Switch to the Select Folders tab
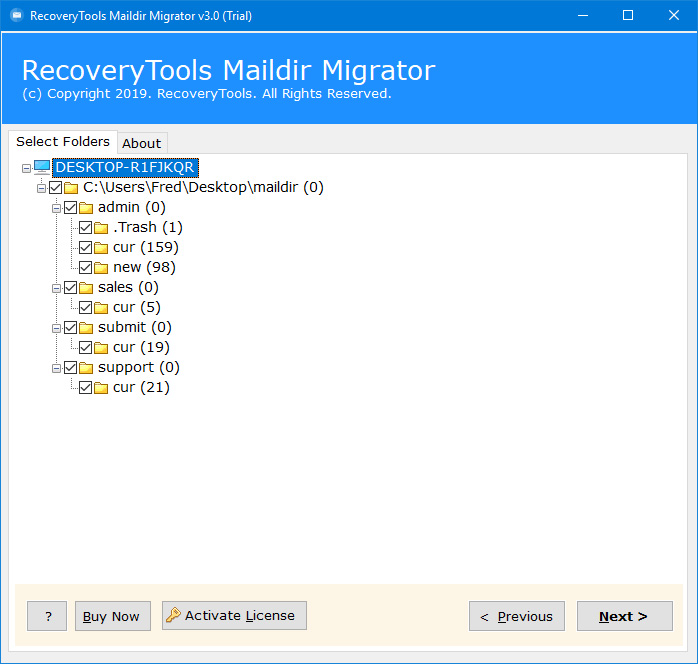This screenshot has width=698, height=664. click(63, 142)
